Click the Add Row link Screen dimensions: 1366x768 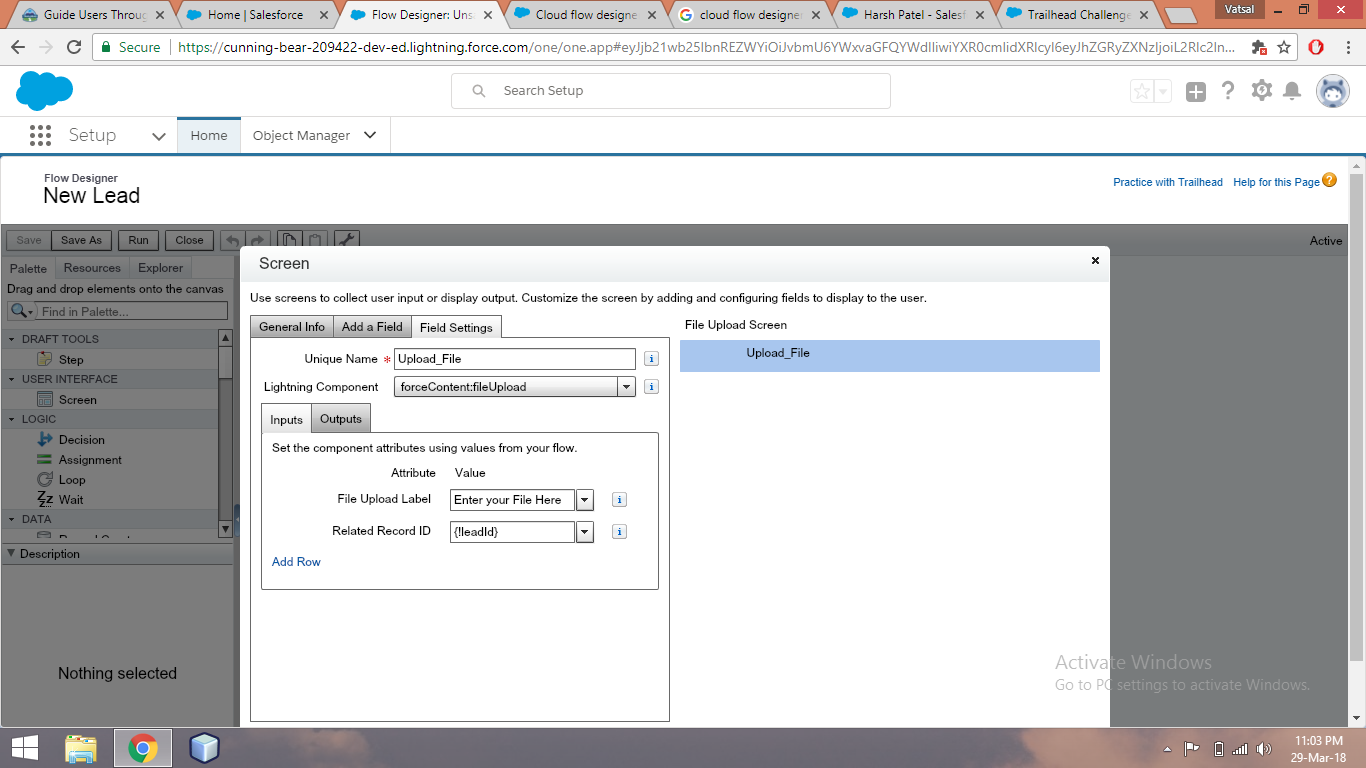point(296,562)
